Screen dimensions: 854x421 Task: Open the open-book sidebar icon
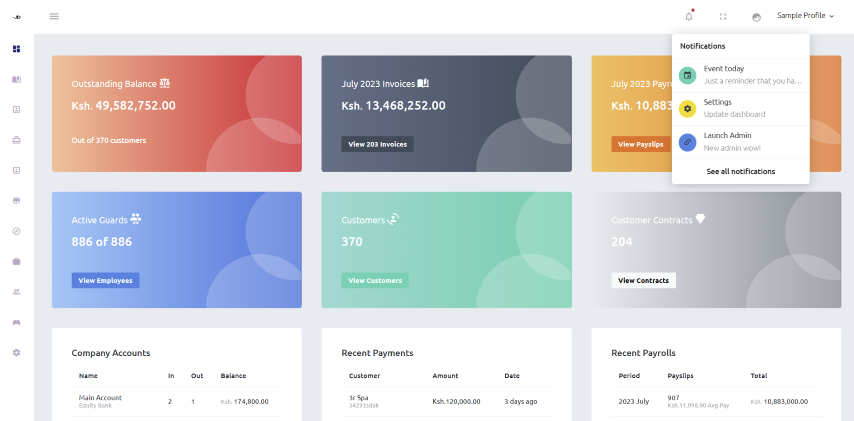(x=16, y=80)
